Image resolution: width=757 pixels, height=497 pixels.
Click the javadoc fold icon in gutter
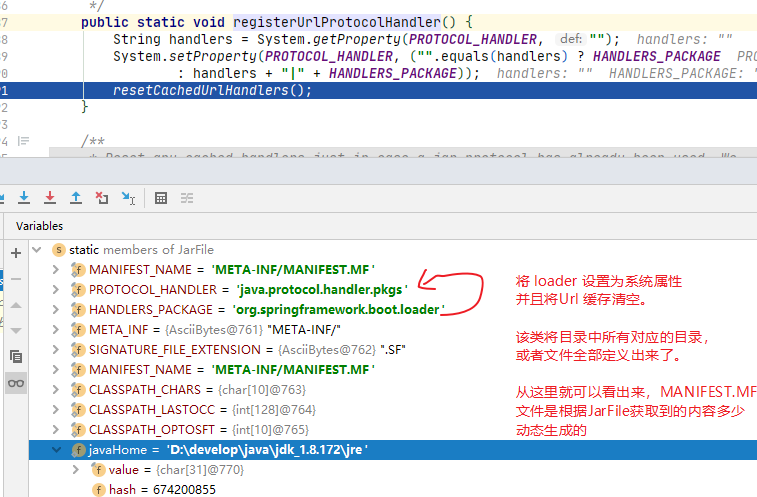[x=23, y=141]
